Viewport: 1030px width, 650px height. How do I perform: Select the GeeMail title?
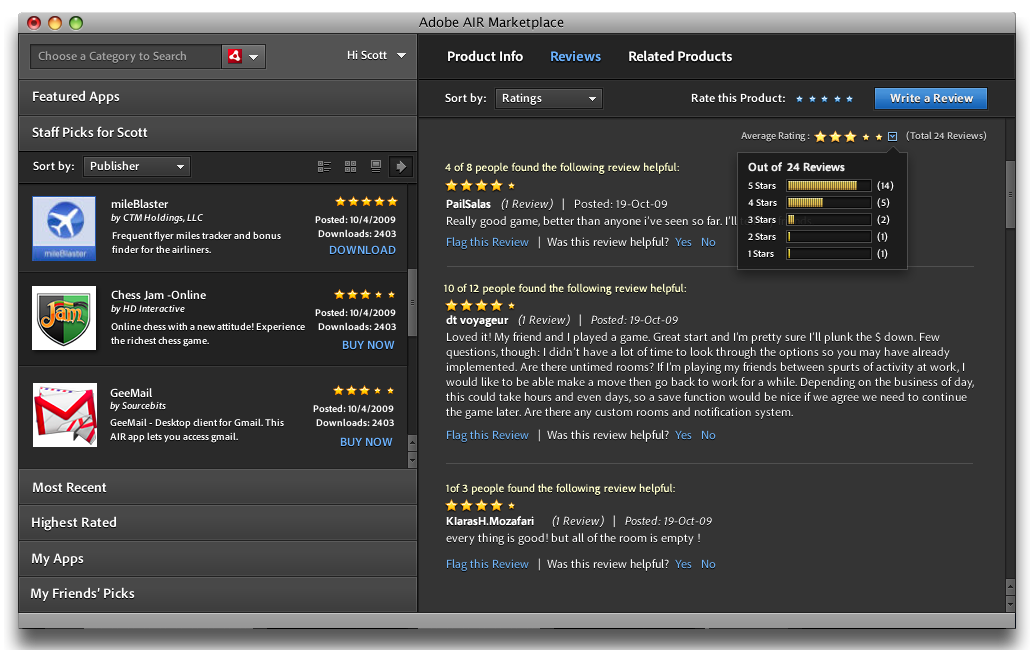[131, 393]
